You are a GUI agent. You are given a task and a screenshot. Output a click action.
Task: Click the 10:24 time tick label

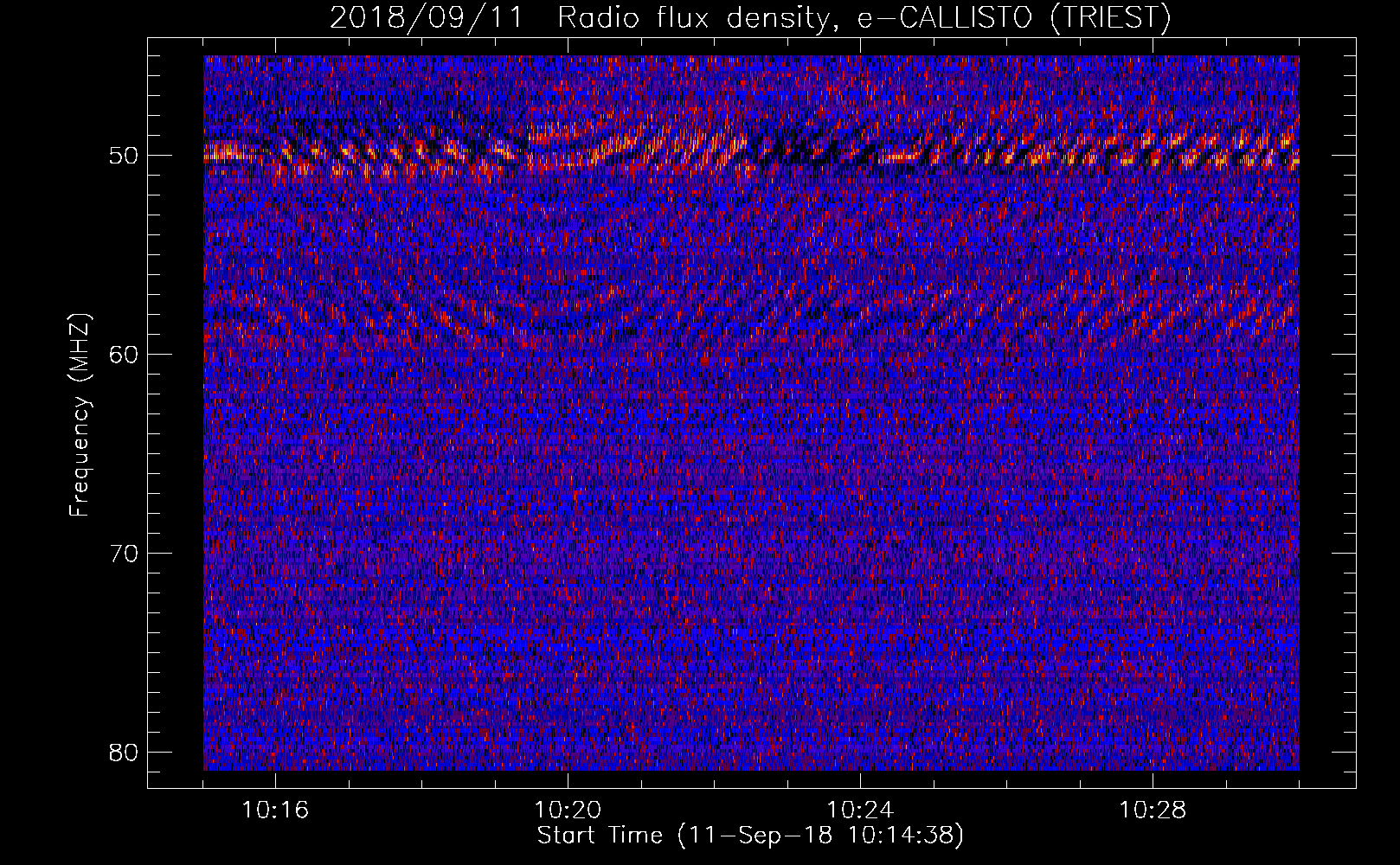(x=860, y=811)
